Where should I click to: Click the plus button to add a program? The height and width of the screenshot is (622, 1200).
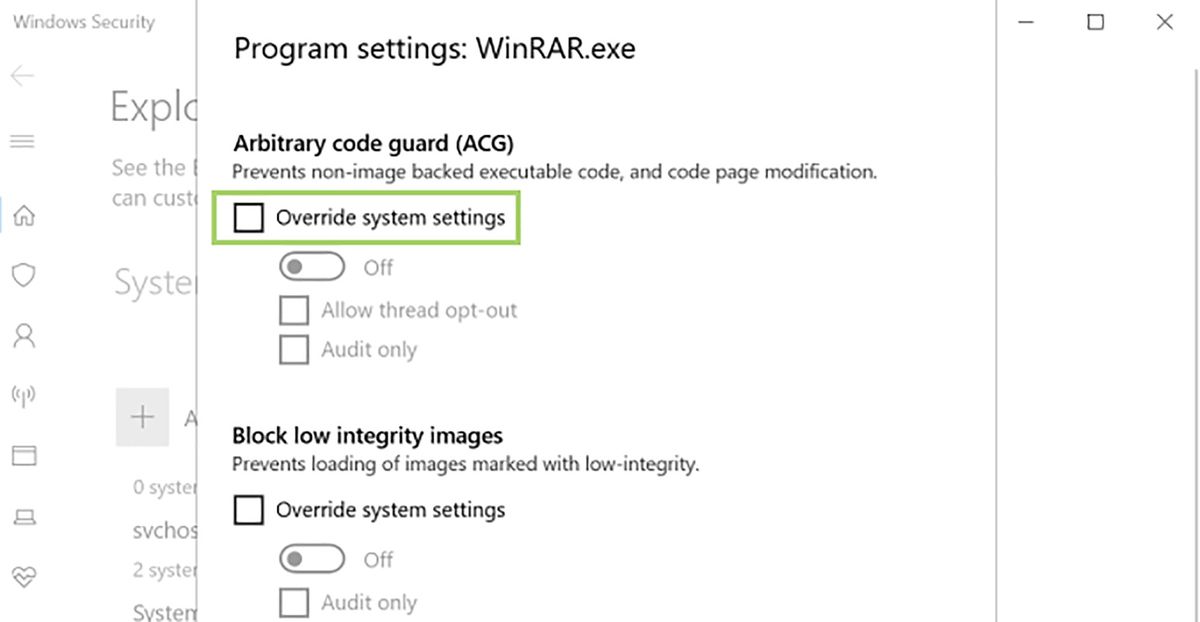(x=143, y=417)
